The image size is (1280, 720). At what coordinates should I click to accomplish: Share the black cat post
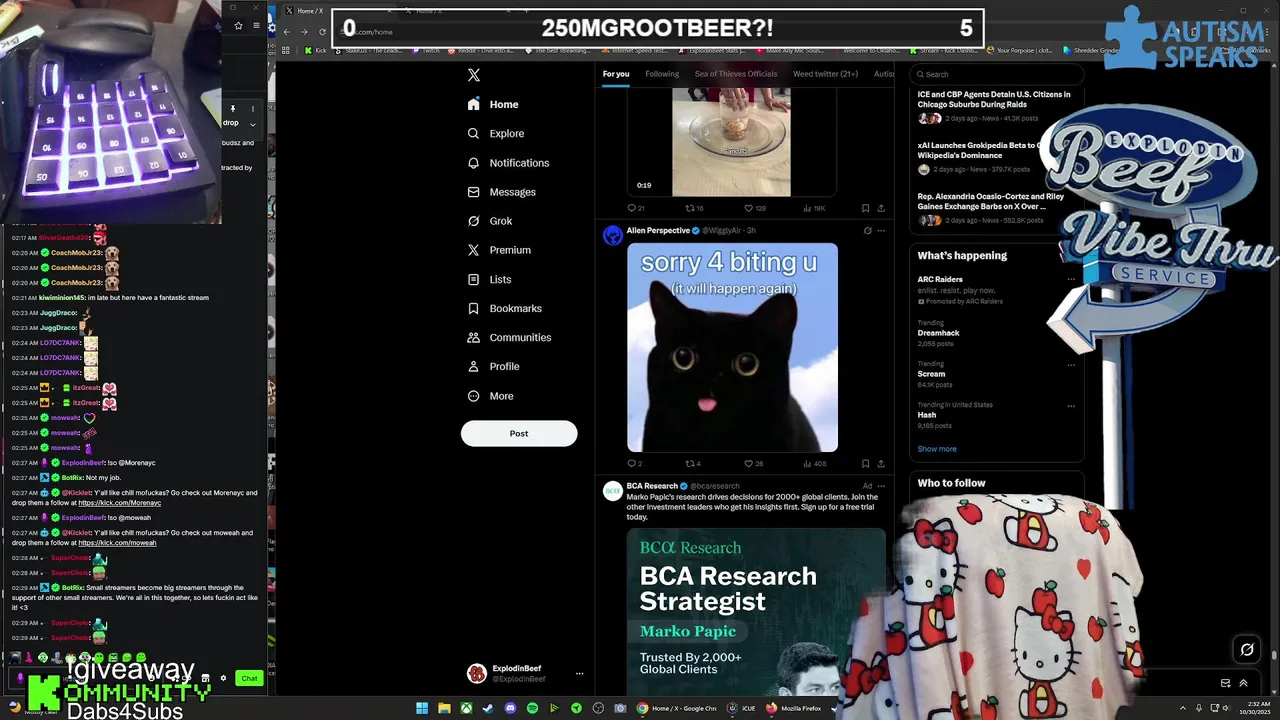(x=881, y=464)
